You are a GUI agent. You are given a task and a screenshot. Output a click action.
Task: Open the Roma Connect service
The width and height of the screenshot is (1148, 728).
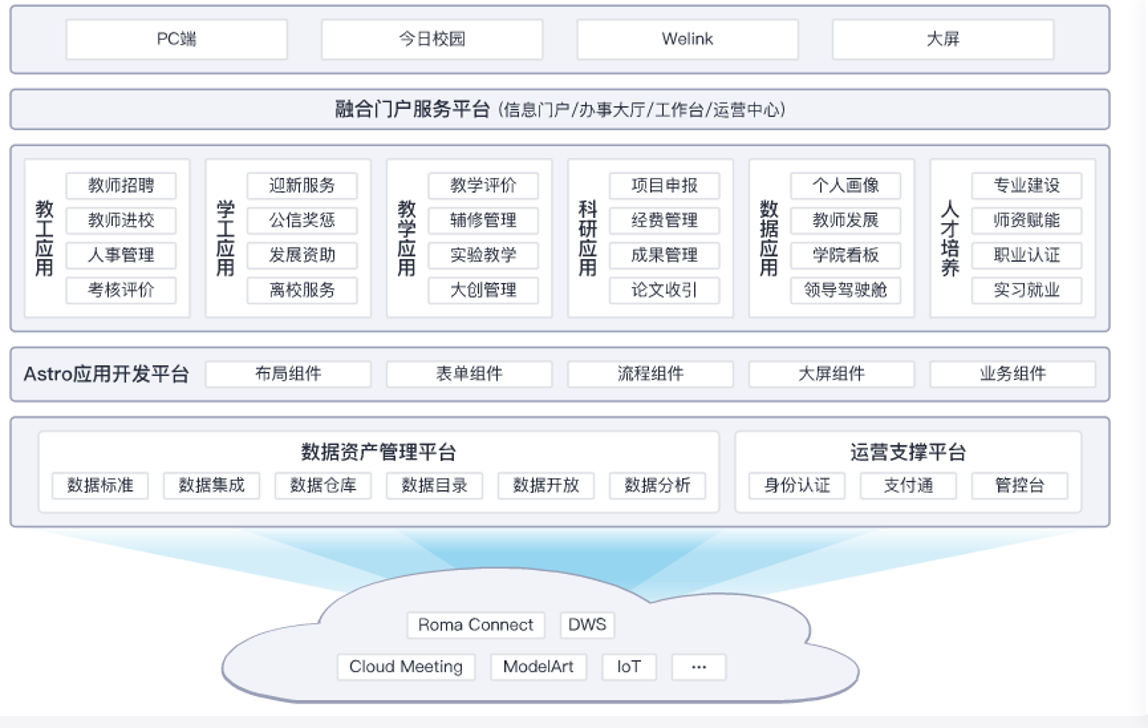pyautogui.click(x=475, y=624)
